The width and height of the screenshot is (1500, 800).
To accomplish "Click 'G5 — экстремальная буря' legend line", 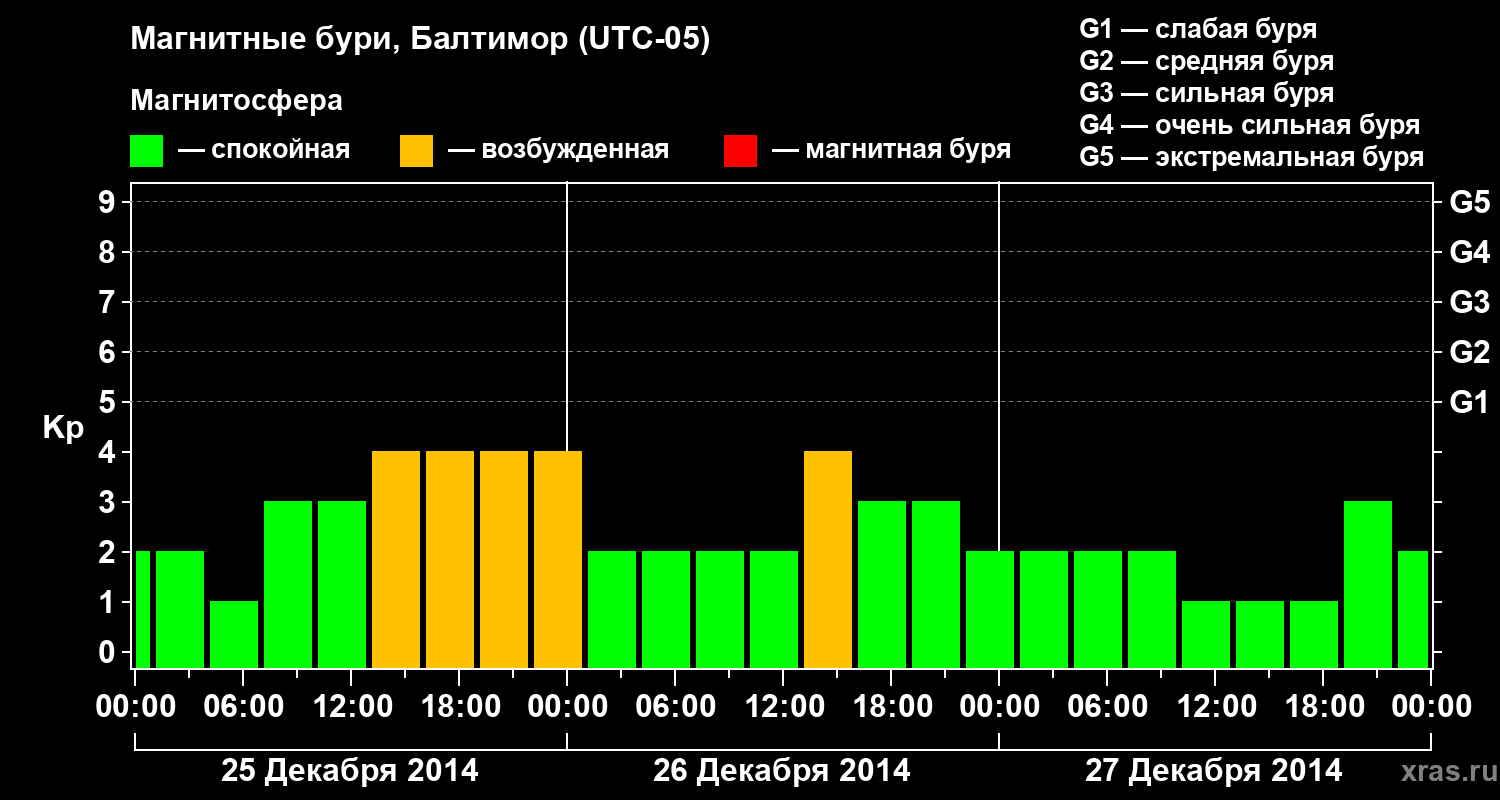I will (1252, 157).
